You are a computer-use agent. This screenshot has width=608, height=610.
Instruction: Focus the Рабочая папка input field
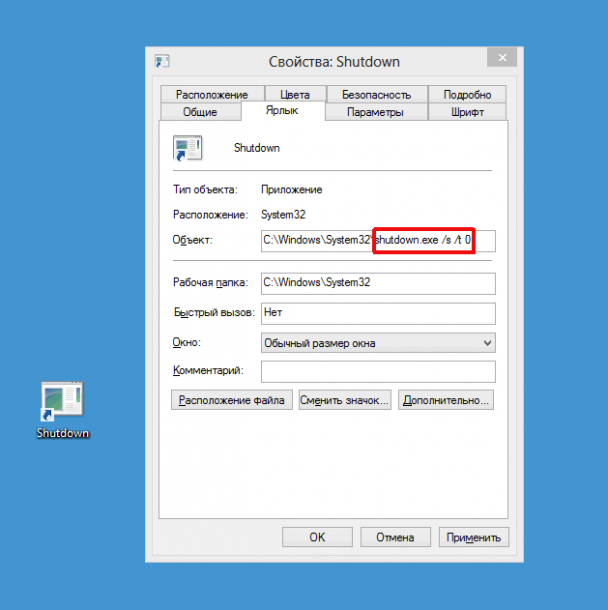pos(378,284)
